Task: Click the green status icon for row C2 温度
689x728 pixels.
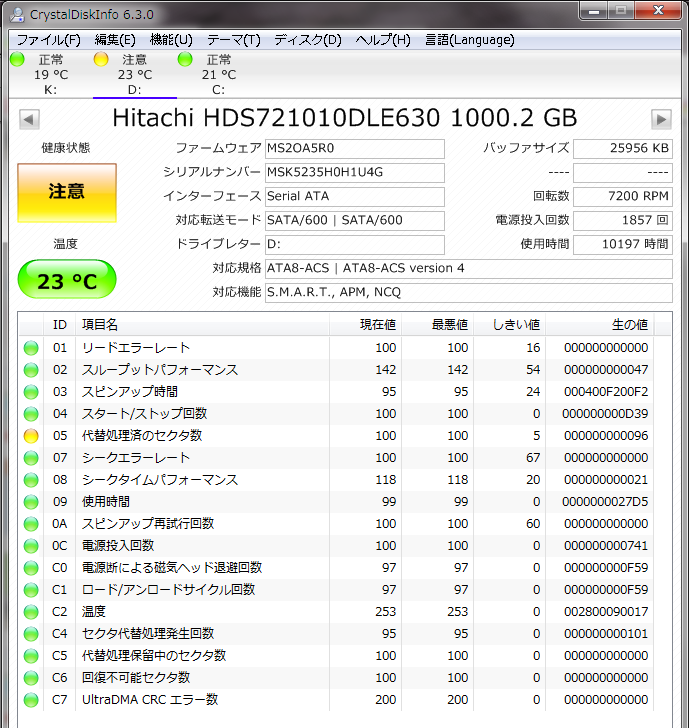Action: (x=31, y=612)
